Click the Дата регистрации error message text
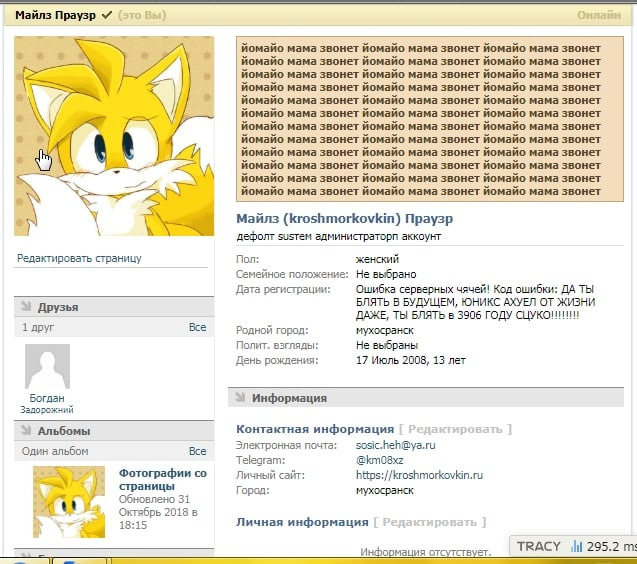Image resolution: width=637 pixels, height=564 pixels. [x=475, y=302]
